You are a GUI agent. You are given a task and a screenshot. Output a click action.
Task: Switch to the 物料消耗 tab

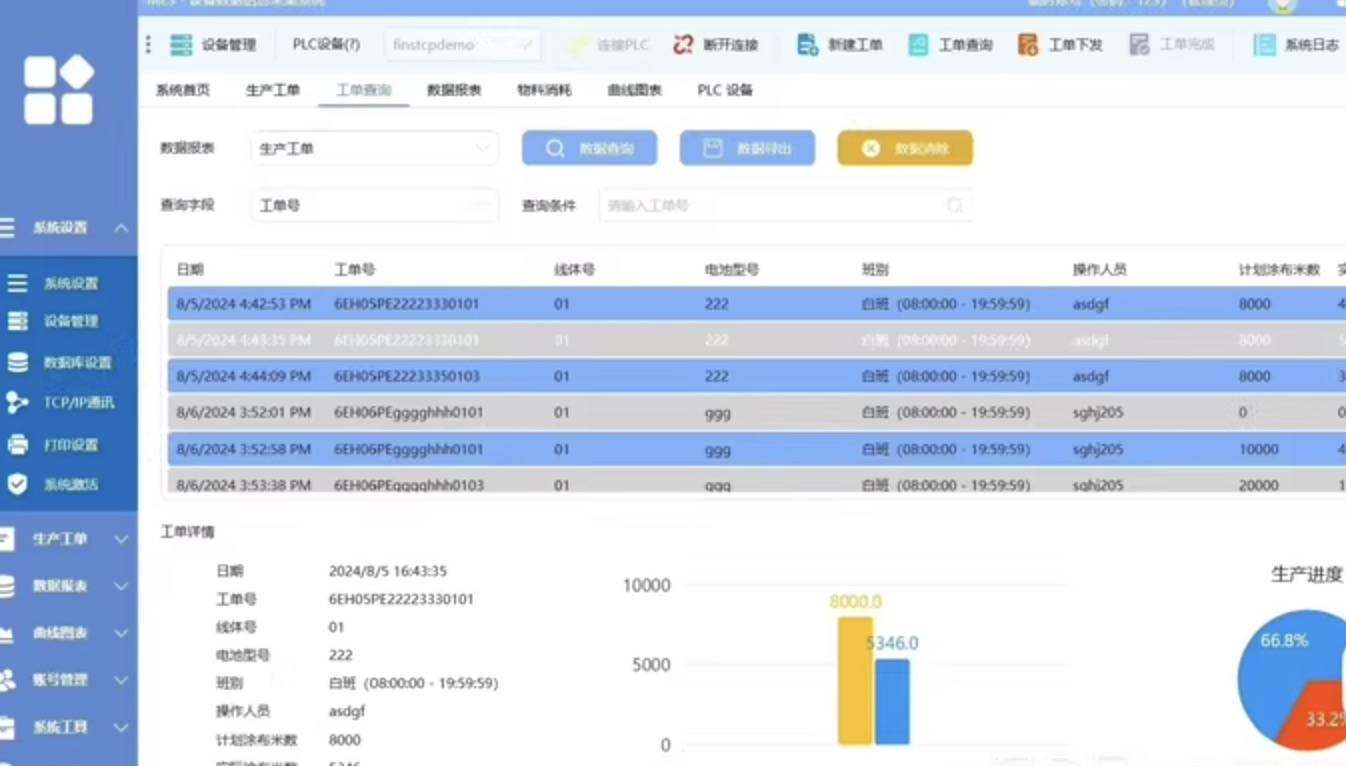544,90
